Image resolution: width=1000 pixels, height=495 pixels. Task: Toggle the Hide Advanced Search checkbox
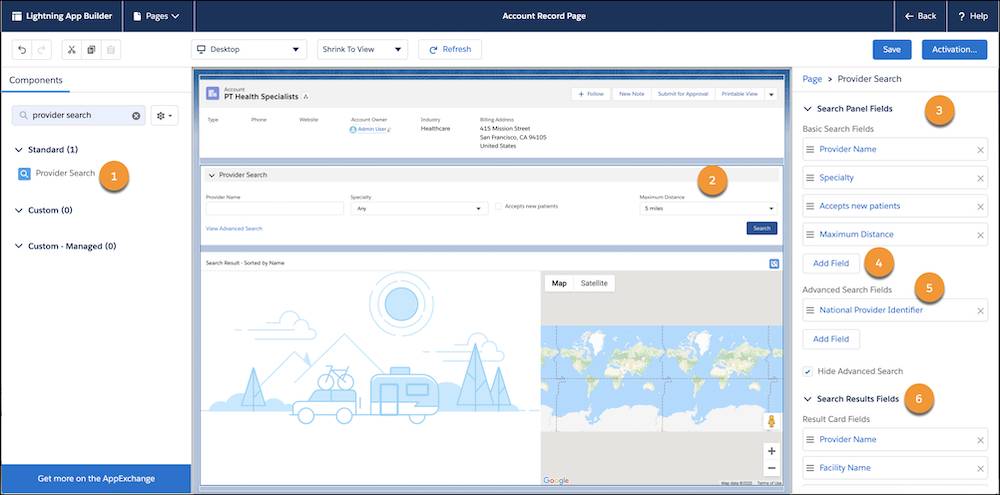[x=807, y=371]
